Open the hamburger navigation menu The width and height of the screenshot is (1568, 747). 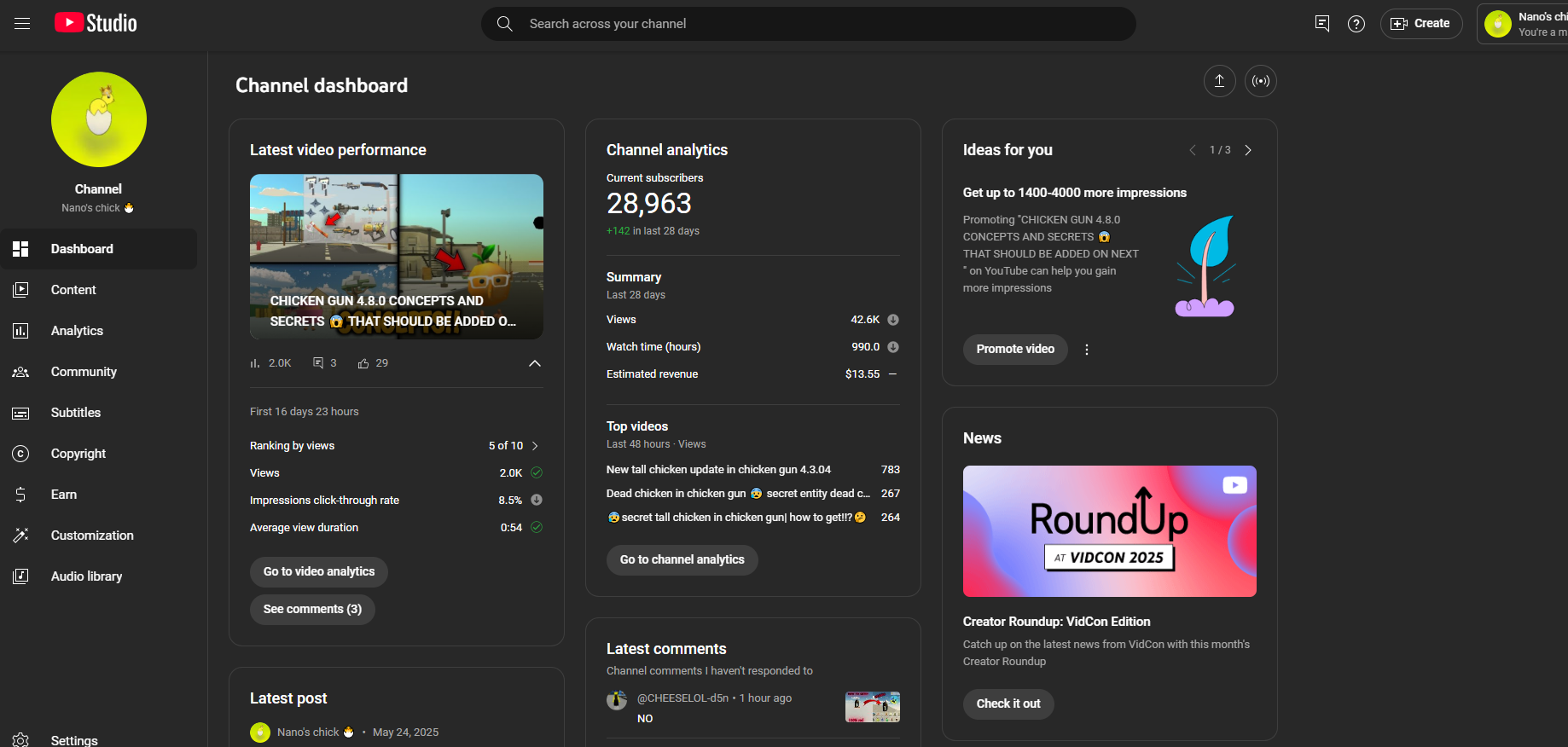(22, 24)
